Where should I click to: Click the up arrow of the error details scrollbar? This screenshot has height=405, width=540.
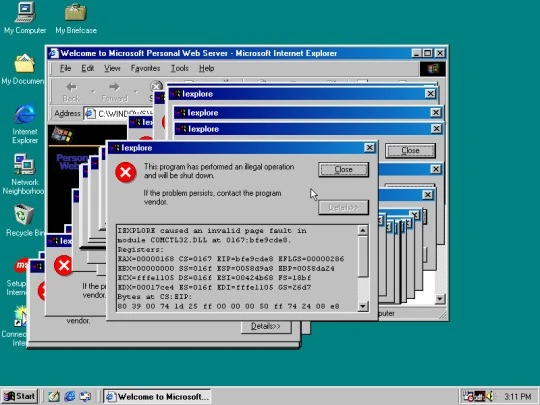tap(363, 230)
